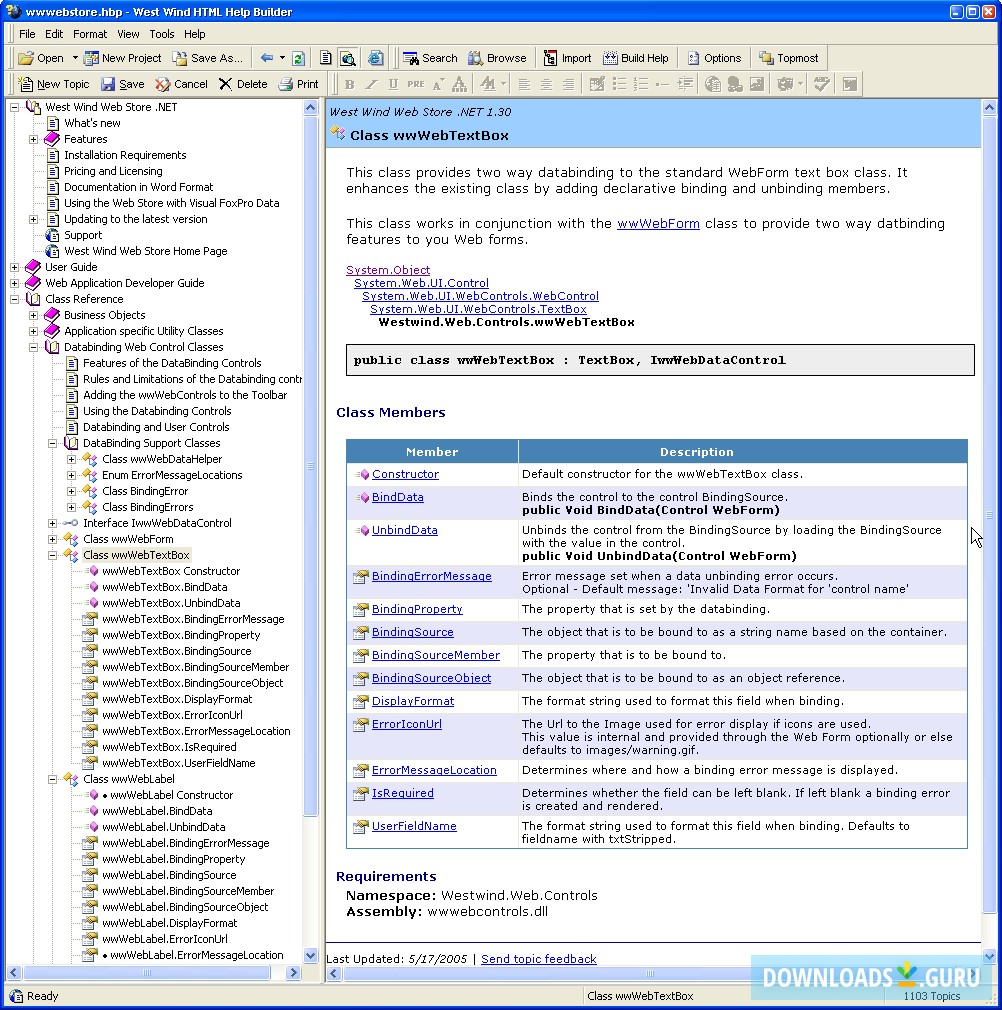Screen dimensions: 1002x1010
Task: Collapse the Databinding Web Control Classes book
Action: coord(33,347)
